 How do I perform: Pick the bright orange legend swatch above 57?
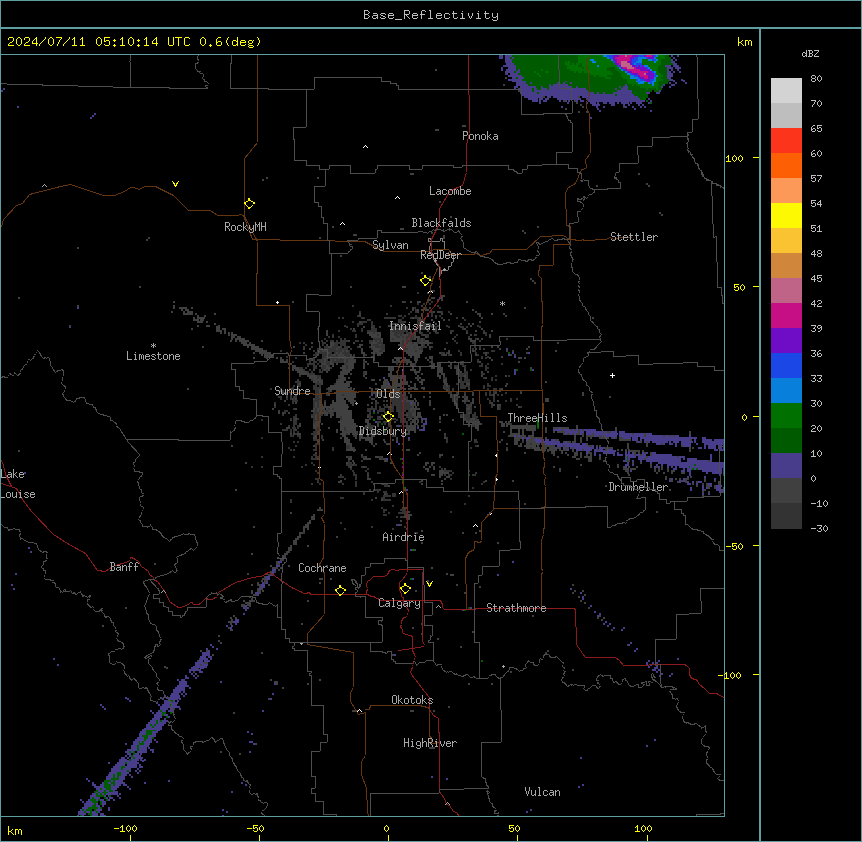(x=786, y=165)
